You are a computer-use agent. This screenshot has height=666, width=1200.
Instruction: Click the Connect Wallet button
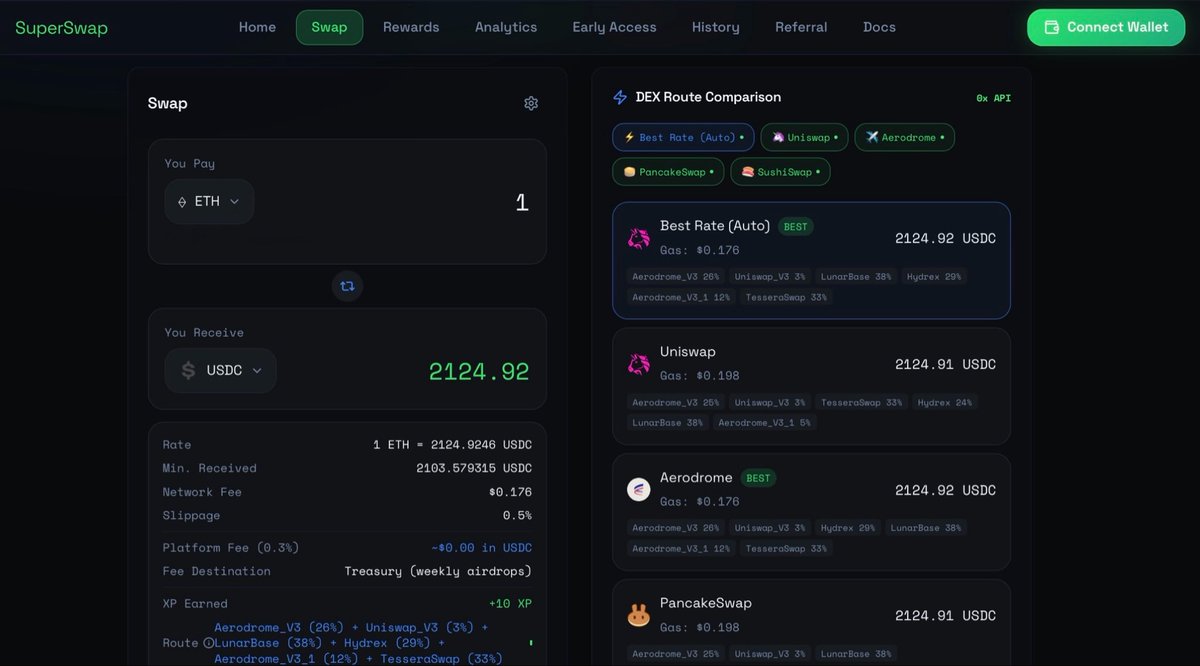[x=1105, y=27]
